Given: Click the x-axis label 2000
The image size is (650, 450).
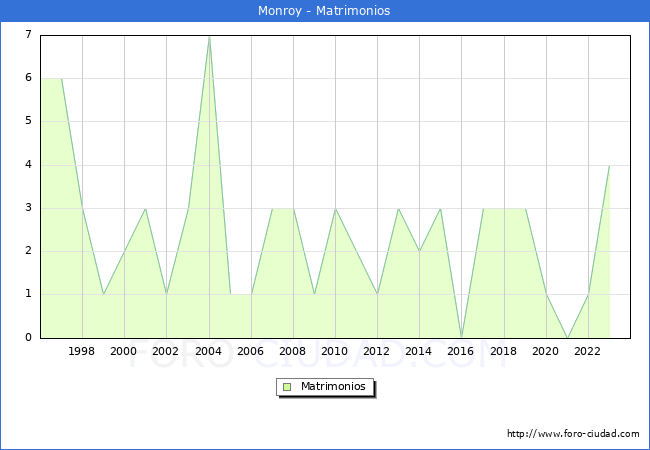Looking at the screenshot, I should (x=124, y=351).
